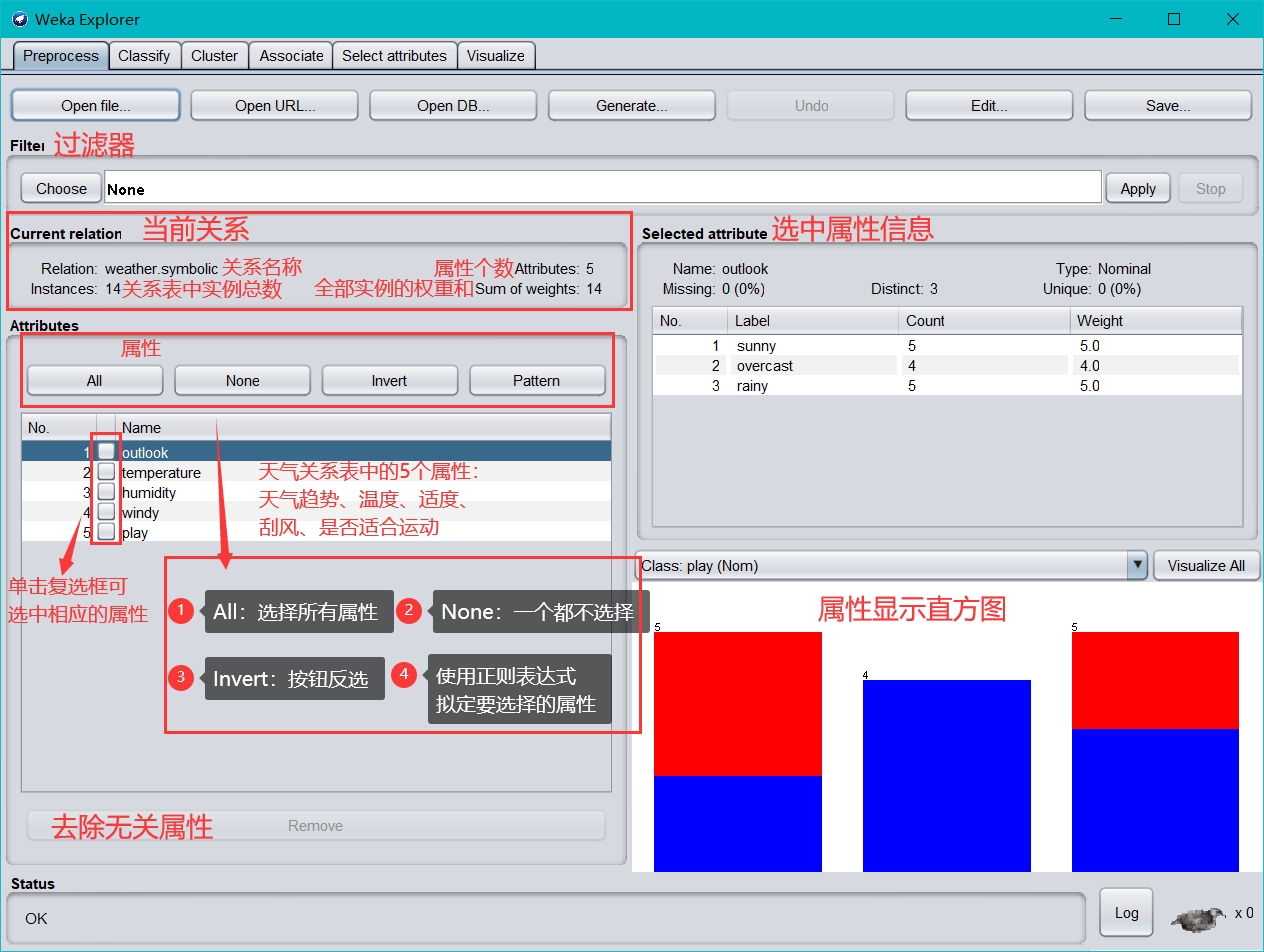The width and height of the screenshot is (1264, 952).
Task: Click the filter name field showing None
Action: coord(603,188)
